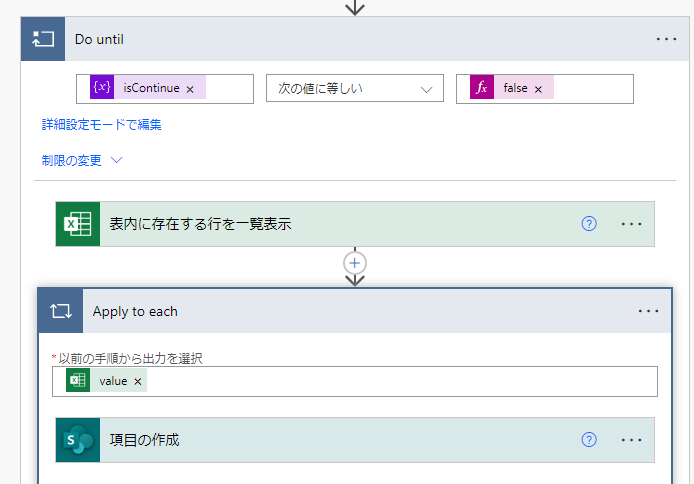Click the Apply to each output input field
This screenshot has height=484, width=694.
tap(400, 382)
